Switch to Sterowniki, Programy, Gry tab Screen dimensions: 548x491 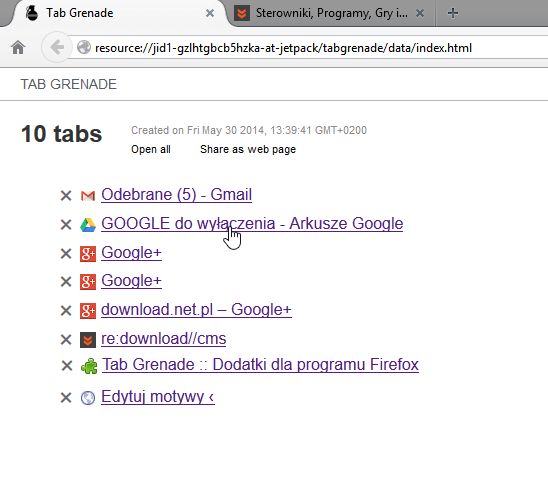tap(331, 13)
